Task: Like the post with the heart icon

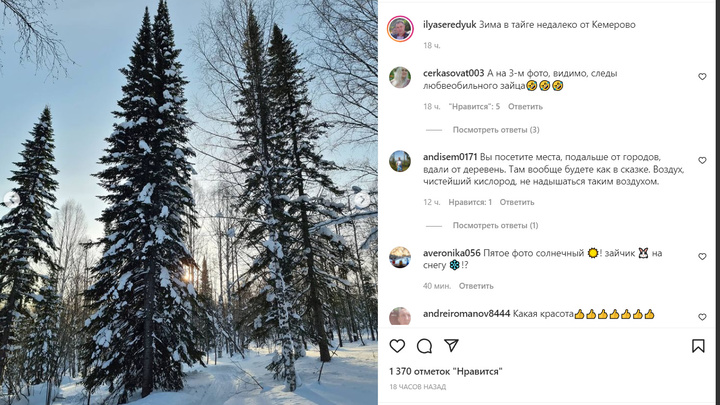Action: 397,346
